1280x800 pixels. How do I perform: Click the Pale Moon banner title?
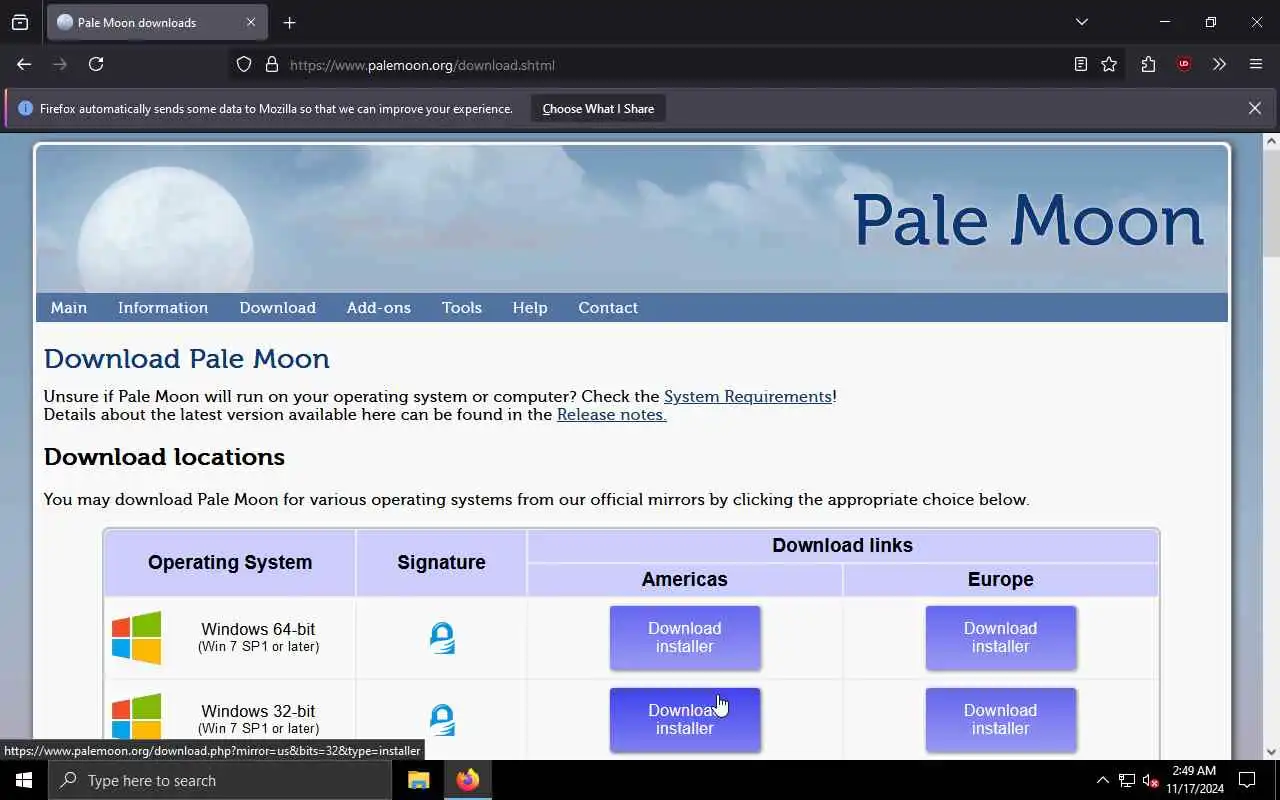[x=1028, y=220]
